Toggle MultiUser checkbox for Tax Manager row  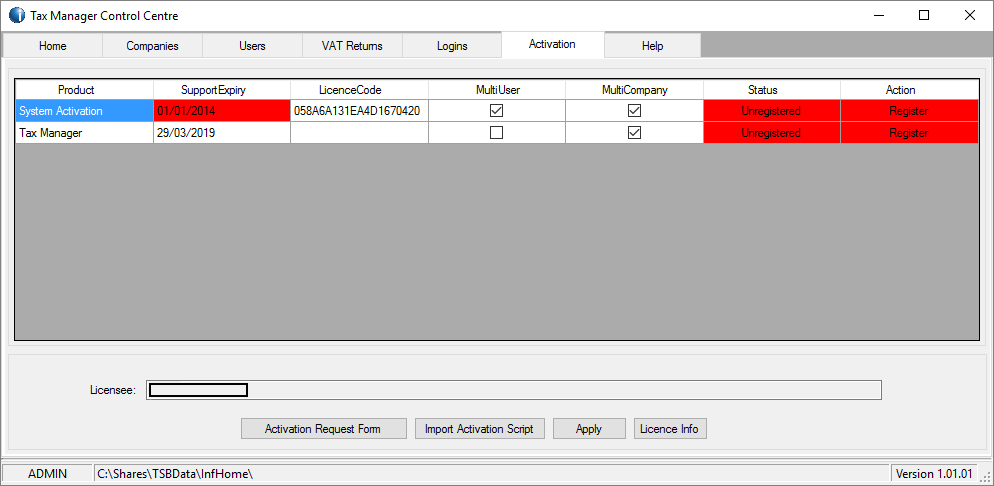click(x=496, y=133)
